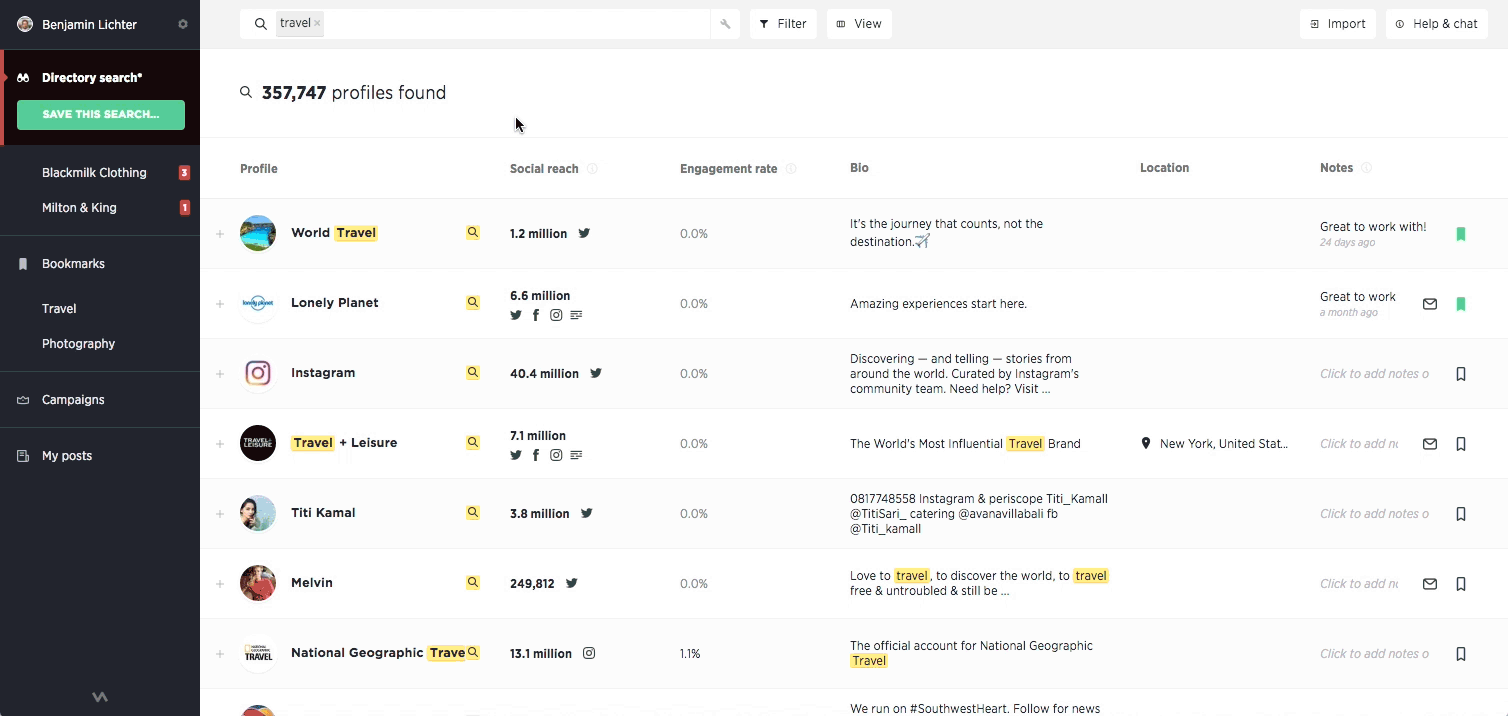The height and width of the screenshot is (716, 1508).
Task: Click Titi Kamal Twitter icon
Action: [587, 513]
